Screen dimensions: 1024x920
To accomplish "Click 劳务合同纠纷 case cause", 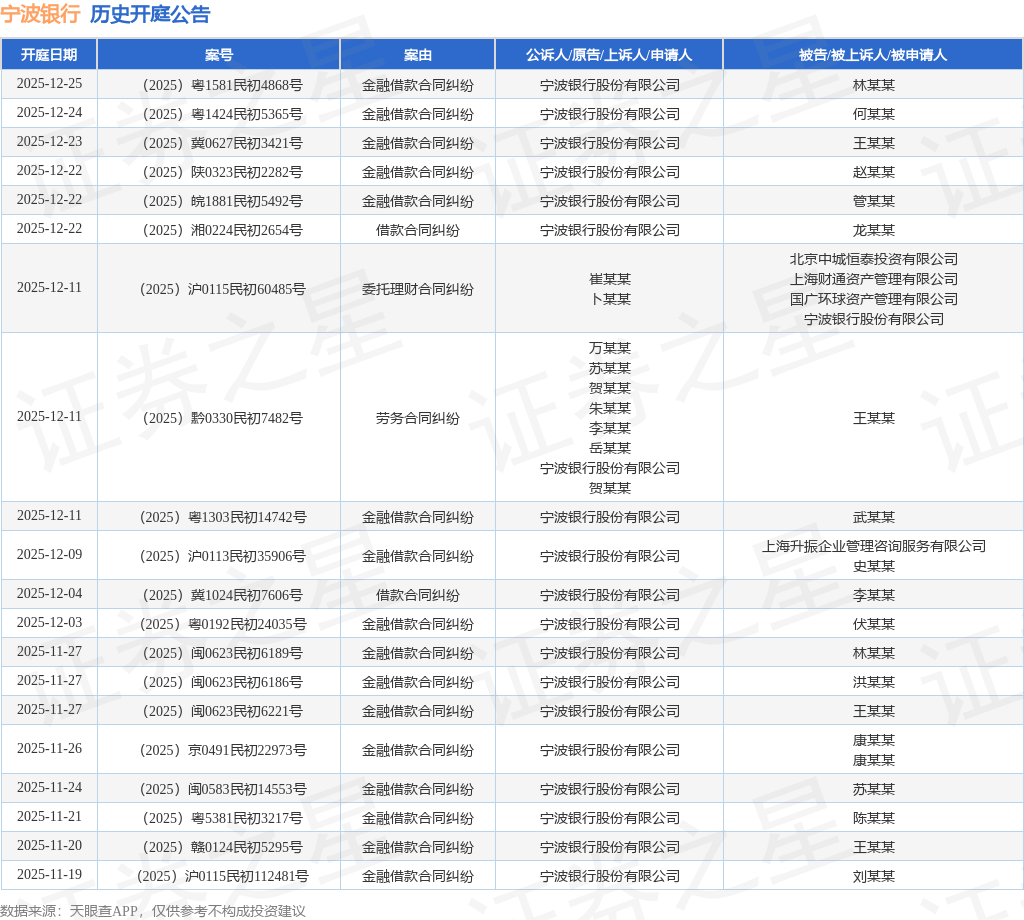I will point(418,418).
